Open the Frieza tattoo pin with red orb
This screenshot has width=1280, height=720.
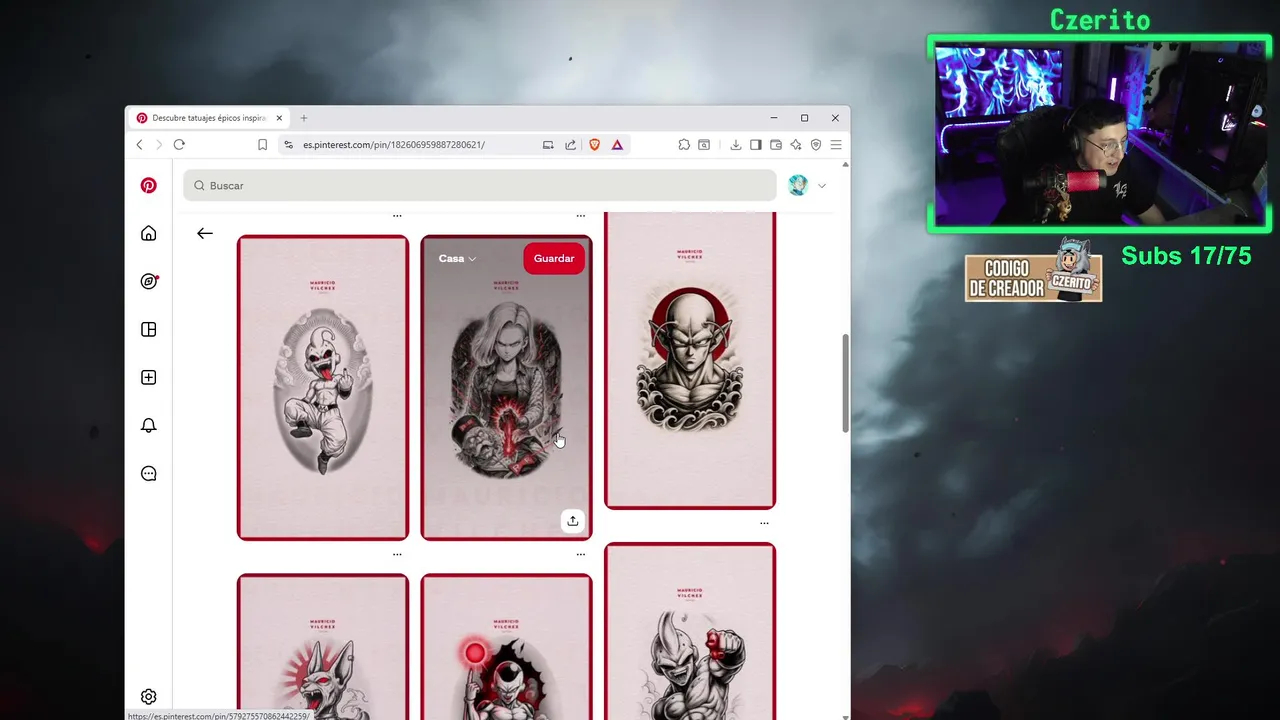click(x=506, y=645)
